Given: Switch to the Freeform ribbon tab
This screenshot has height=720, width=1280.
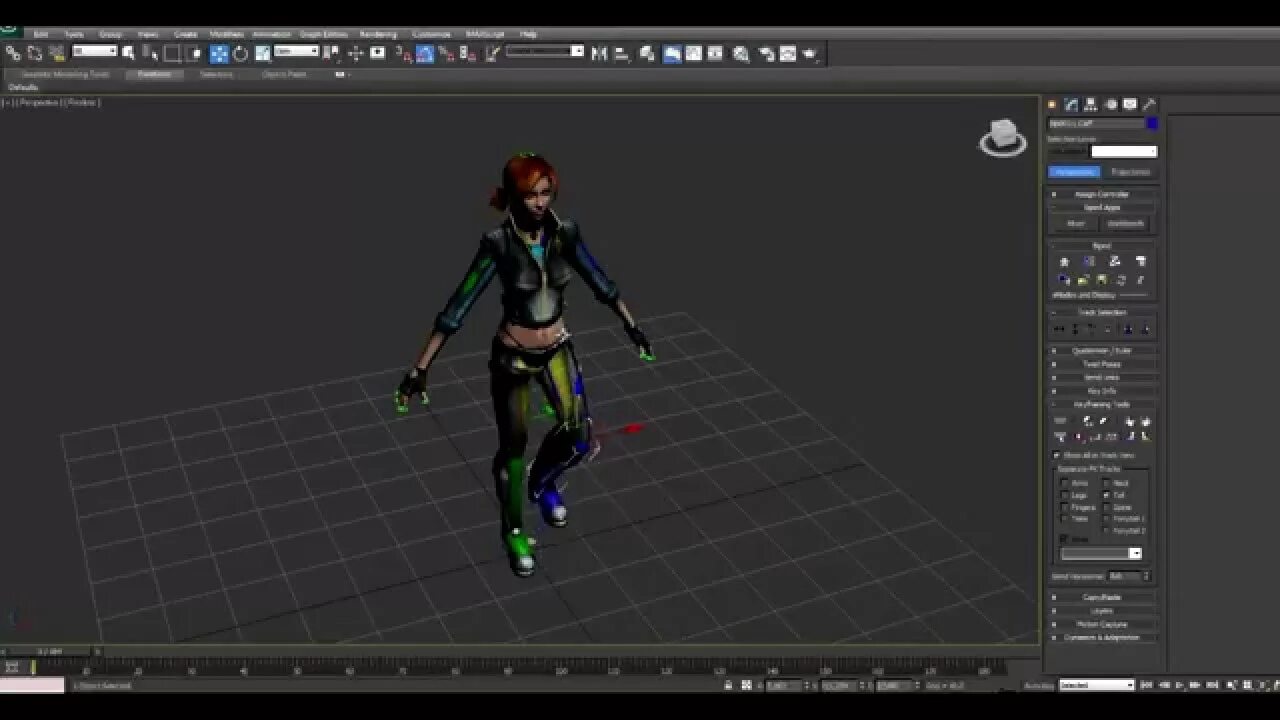Looking at the screenshot, I should 154,74.
